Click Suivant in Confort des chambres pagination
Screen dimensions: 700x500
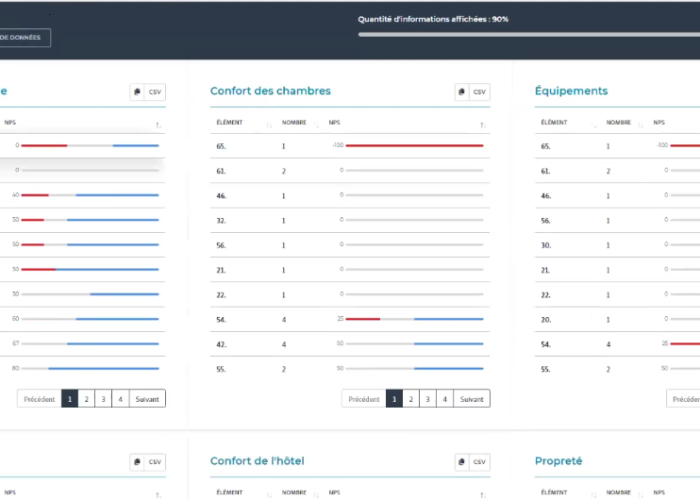(472, 399)
